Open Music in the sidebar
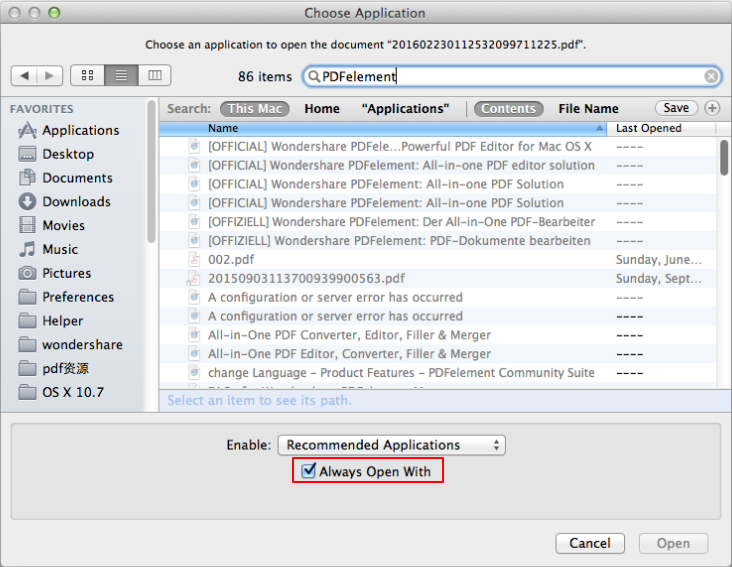The height and width of the screenshot is (567, 732). click(x=48, y=249)
